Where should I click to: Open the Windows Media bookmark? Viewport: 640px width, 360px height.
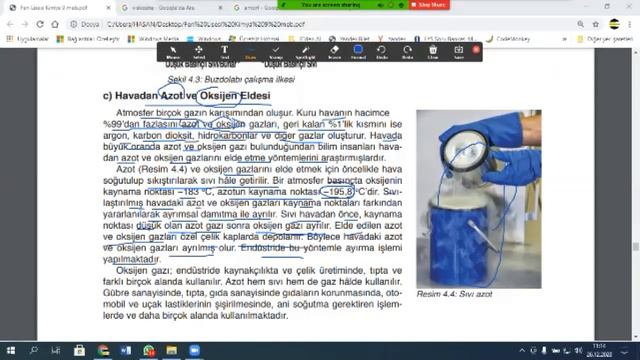click(x=153, y=39)
